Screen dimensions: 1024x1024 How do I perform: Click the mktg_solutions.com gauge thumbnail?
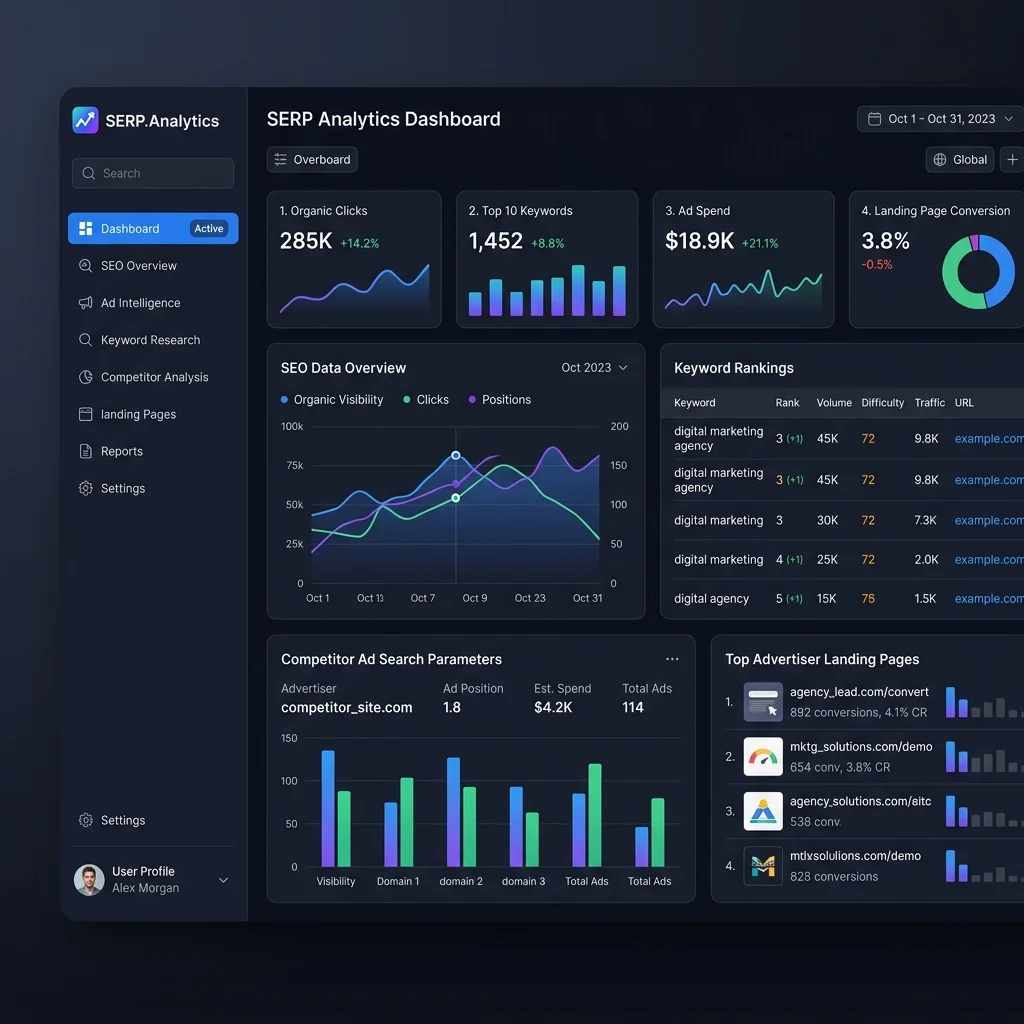[x=763, y=757]
